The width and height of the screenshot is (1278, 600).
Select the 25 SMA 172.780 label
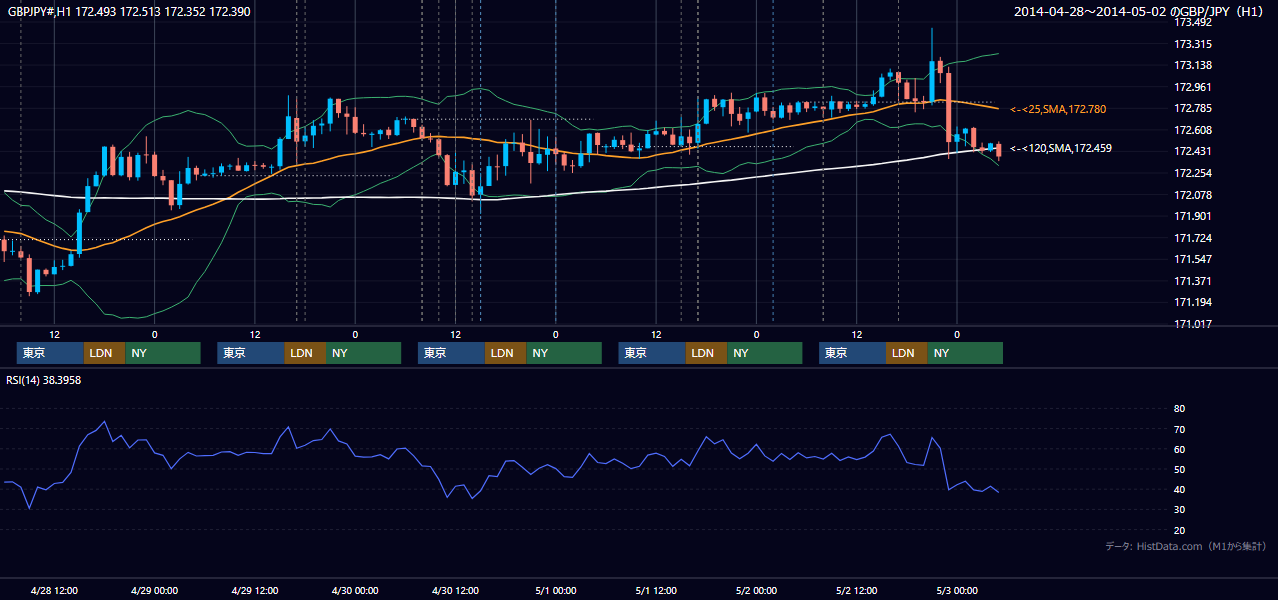pyautogui.click(x=1058, y=109)
